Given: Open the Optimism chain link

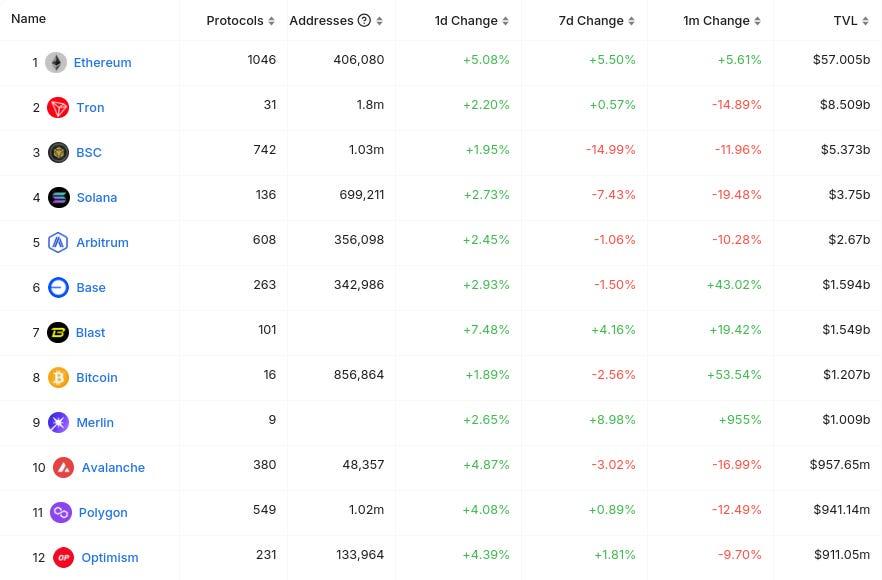Looking at the screenshot, I should click(x=109, y=557).
